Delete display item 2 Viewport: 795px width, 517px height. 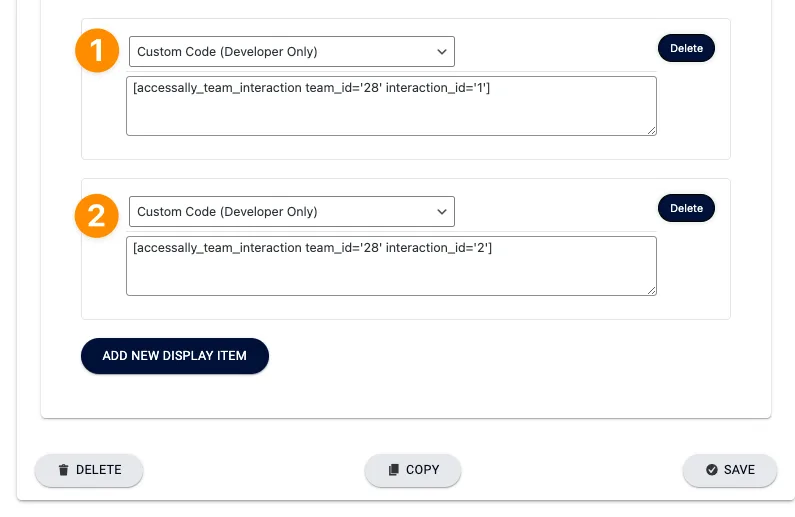click(686, 208)
